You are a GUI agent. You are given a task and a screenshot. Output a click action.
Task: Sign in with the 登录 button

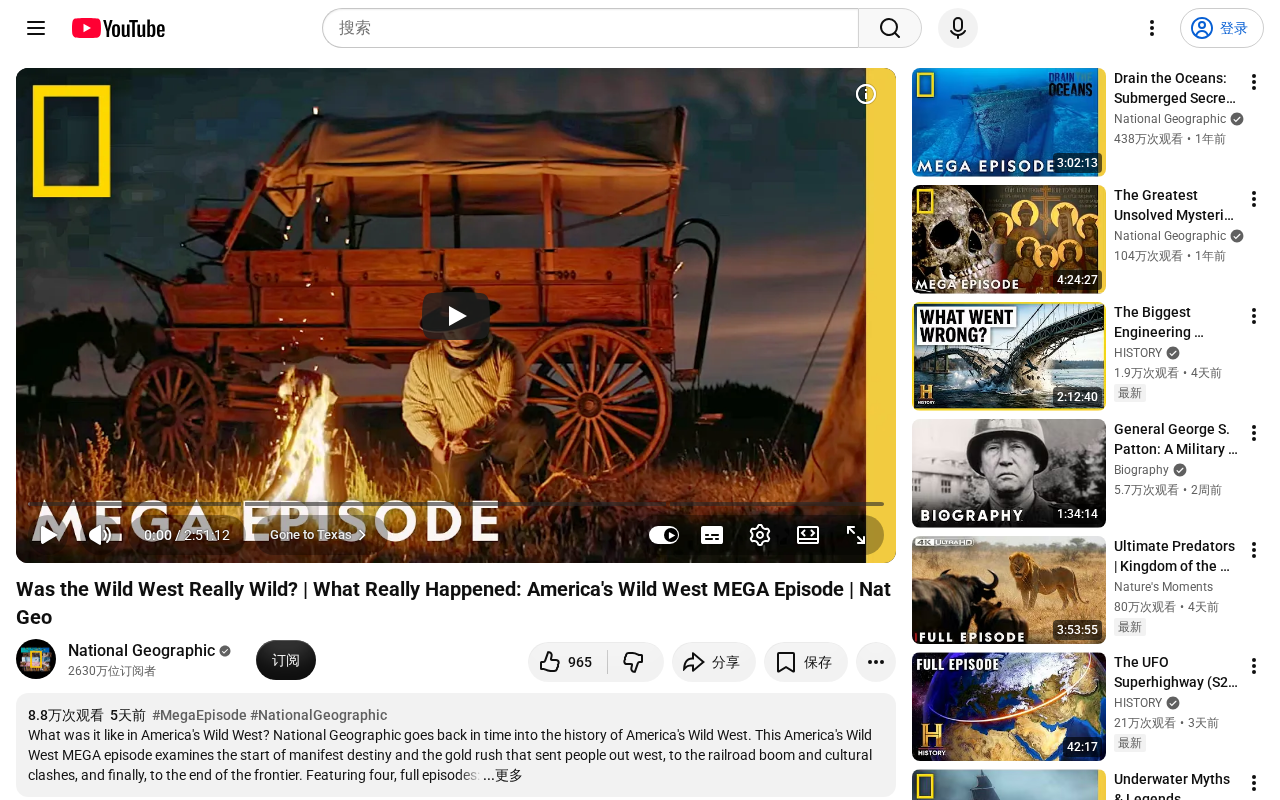point(1222,28)
